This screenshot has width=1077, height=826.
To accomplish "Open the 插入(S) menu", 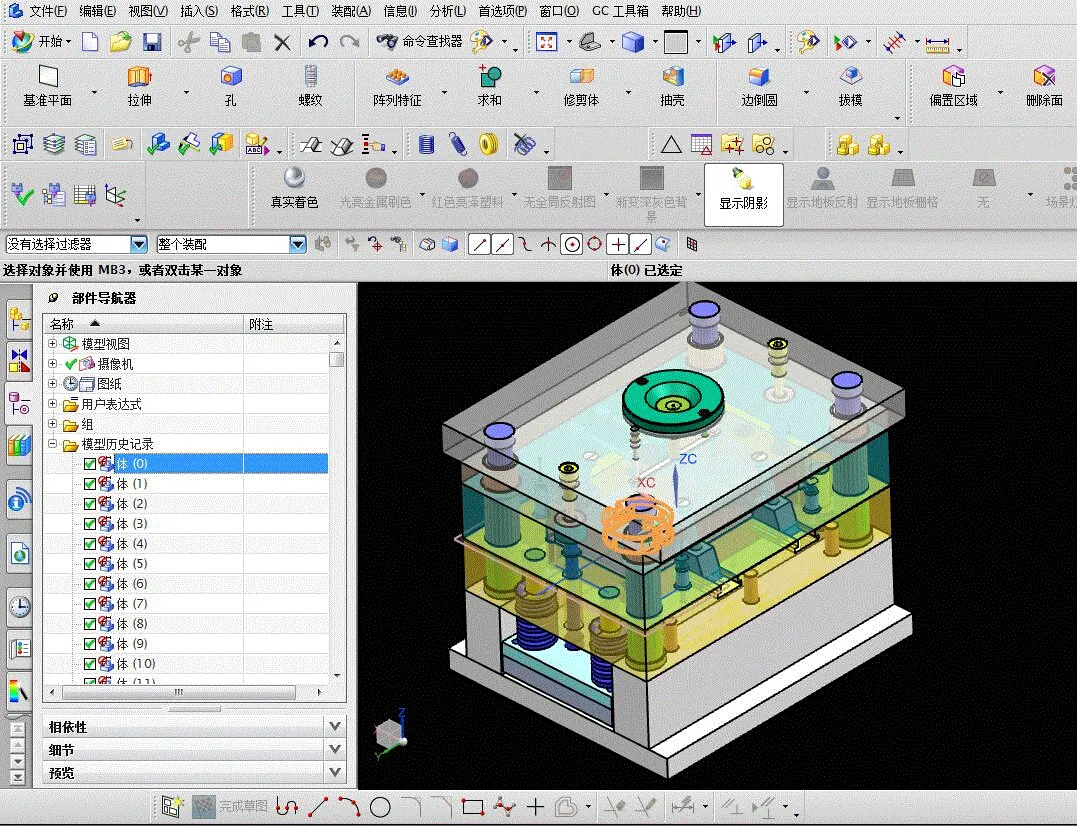I will (x=199, y=11).
